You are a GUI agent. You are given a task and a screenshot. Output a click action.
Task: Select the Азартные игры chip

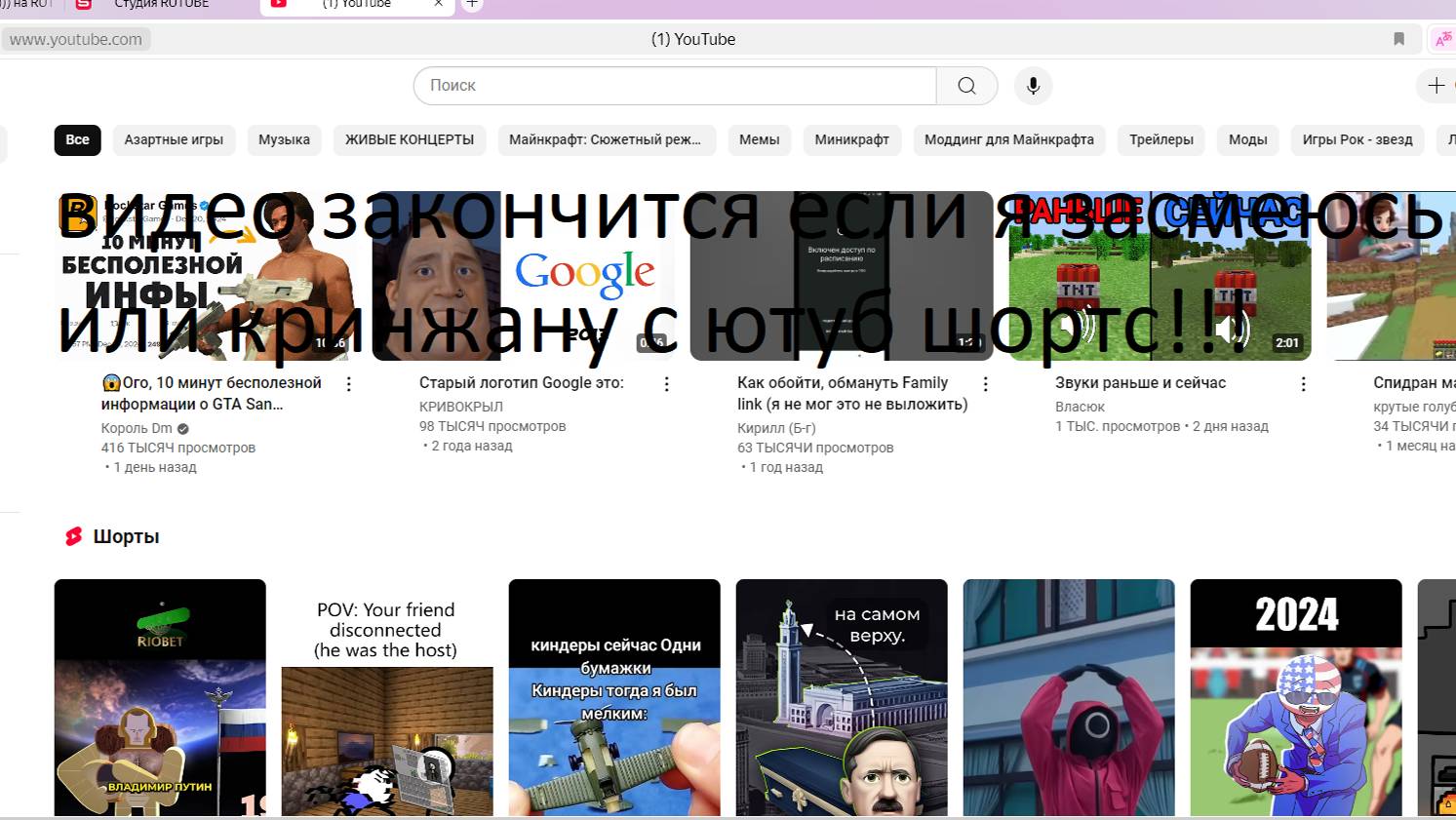174,139
